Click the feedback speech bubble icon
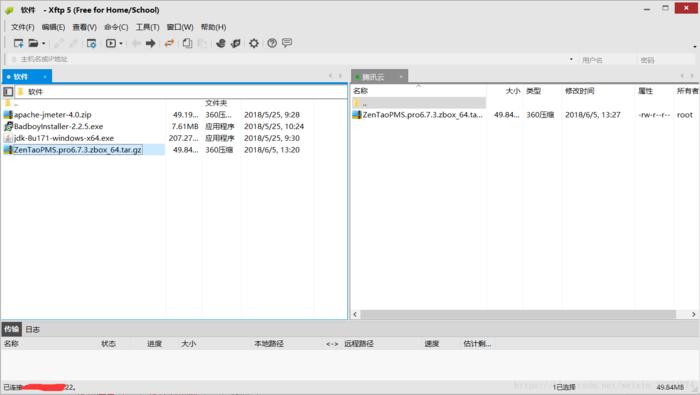This screenshot has width=700, height=395. (x=287, y=43)
